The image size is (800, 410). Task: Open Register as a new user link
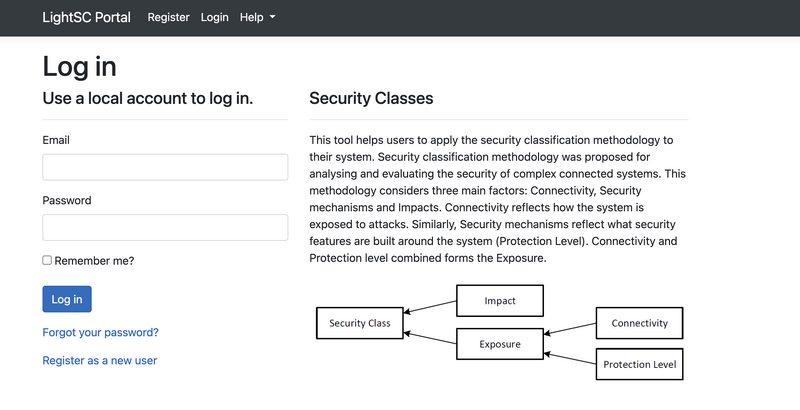99,361
